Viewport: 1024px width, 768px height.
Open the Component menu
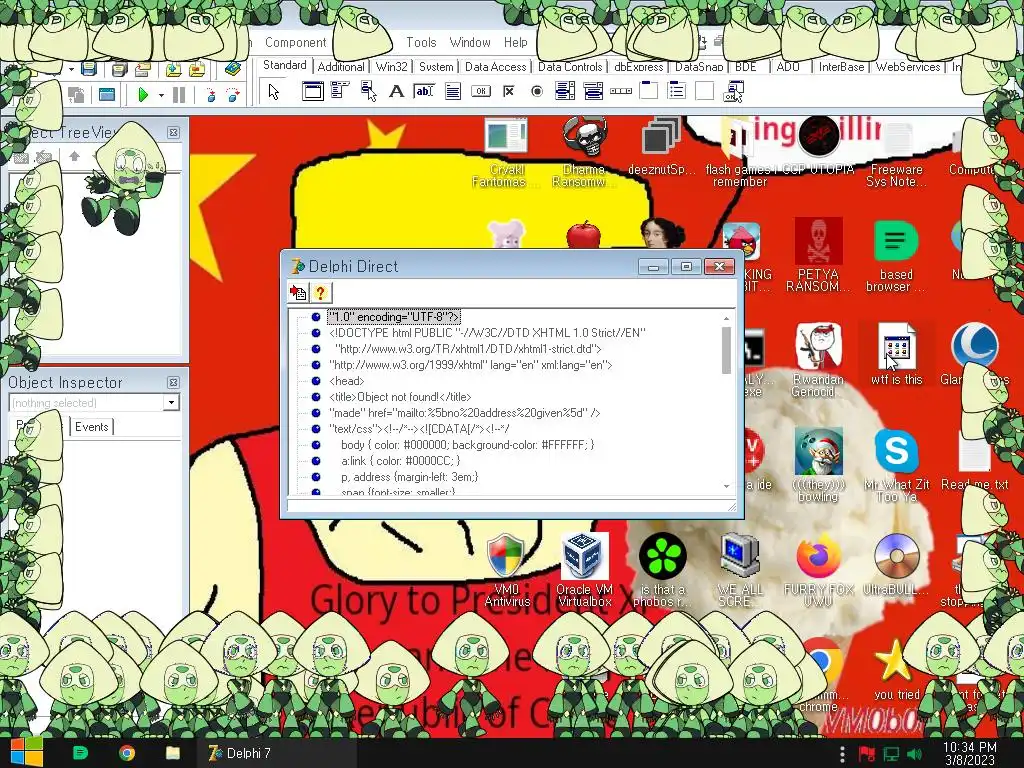[x=295, y=42]
